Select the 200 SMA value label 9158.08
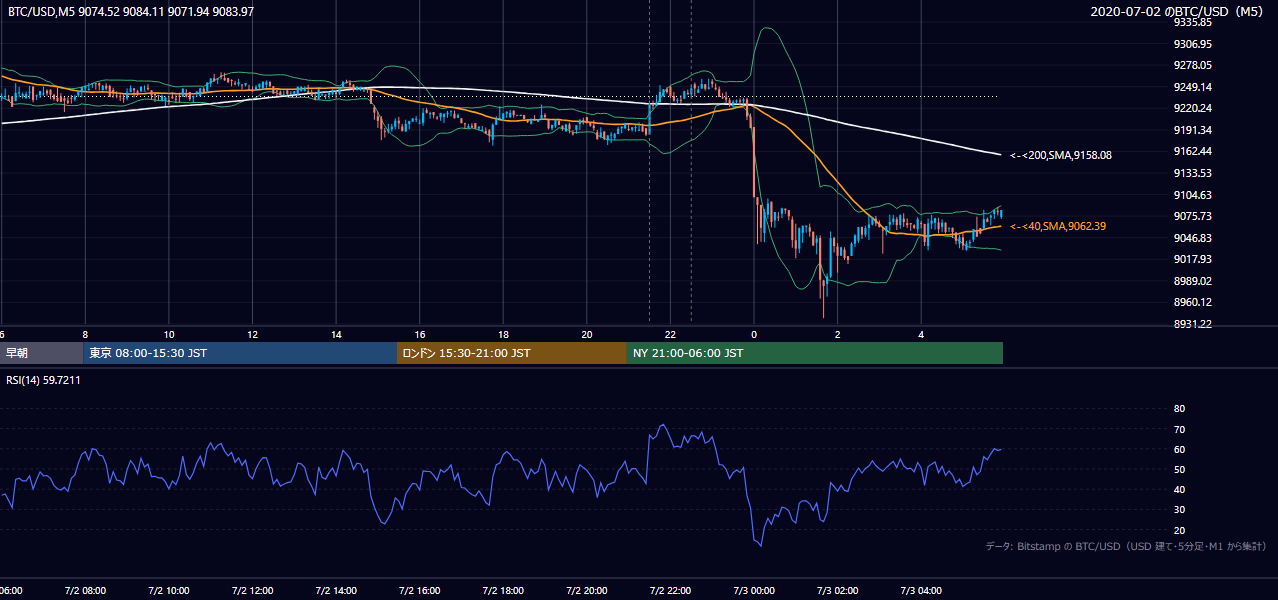 (1061, 155)
